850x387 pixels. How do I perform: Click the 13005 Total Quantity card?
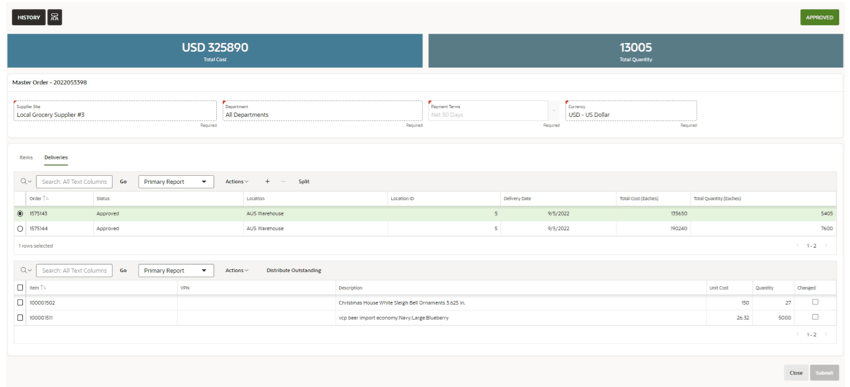tap(635, 51)
